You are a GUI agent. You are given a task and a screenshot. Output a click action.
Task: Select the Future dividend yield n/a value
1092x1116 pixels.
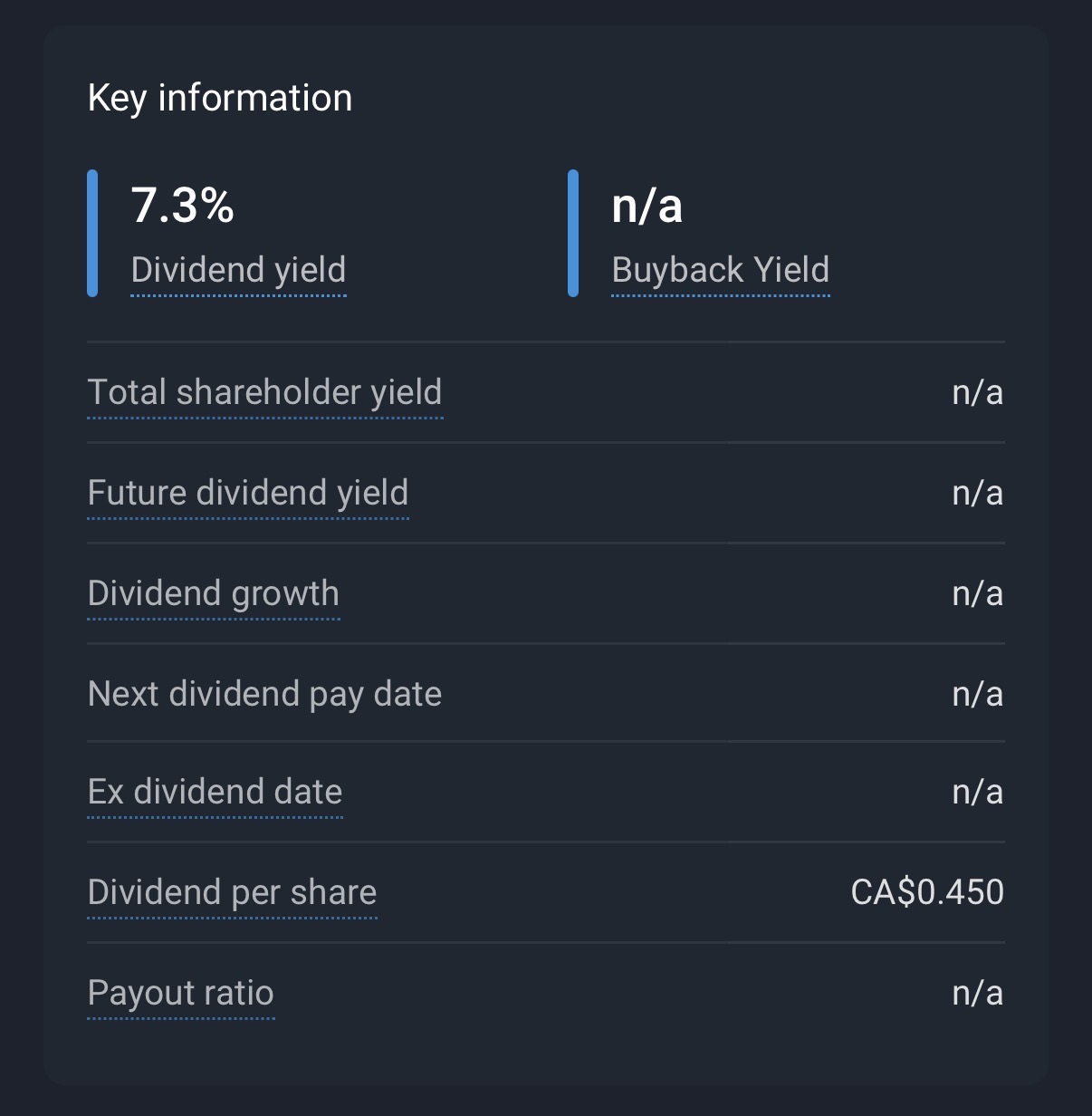pyautogui.click(x=977, y=493)
